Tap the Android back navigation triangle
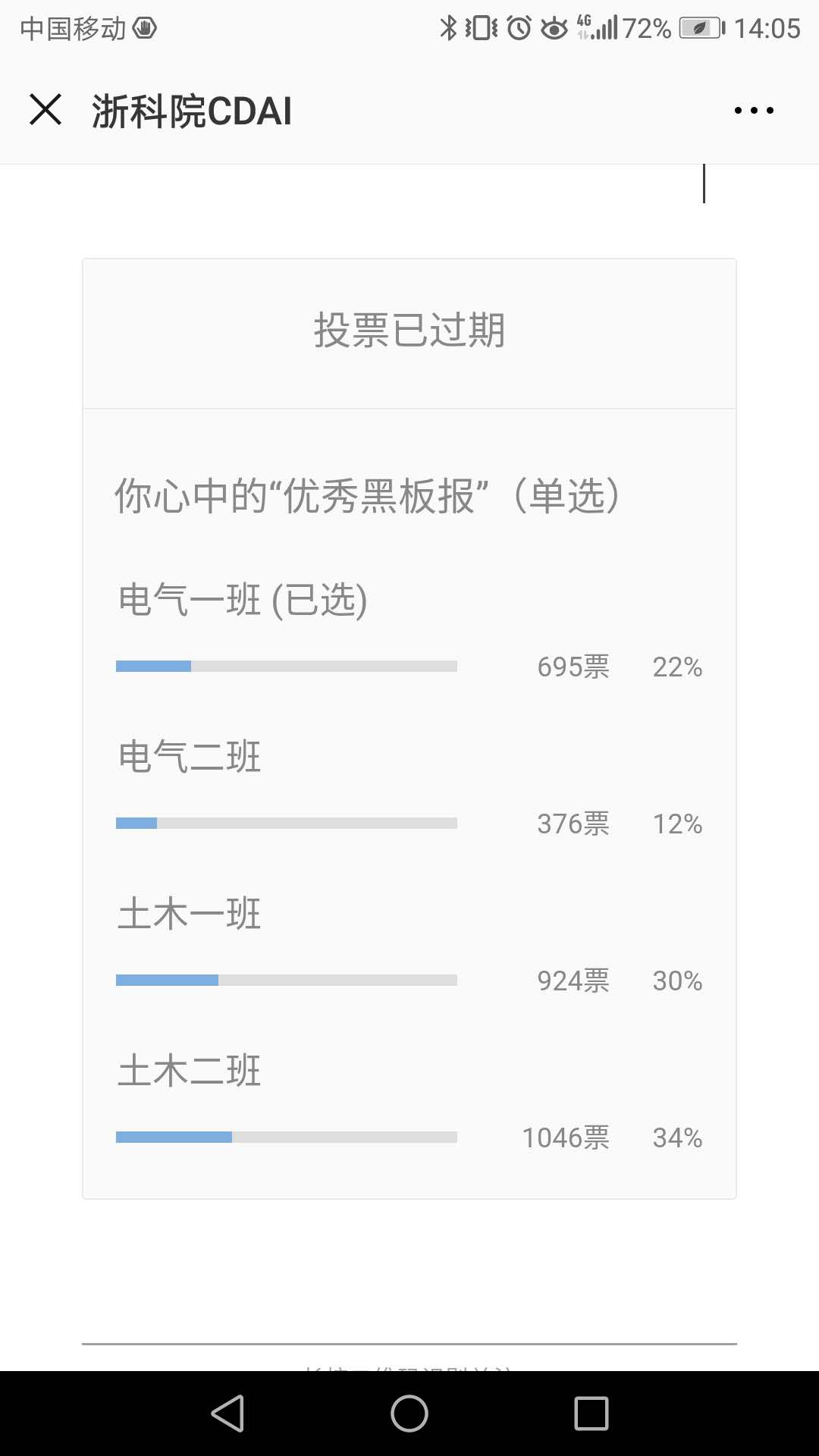 point(227,1414)
